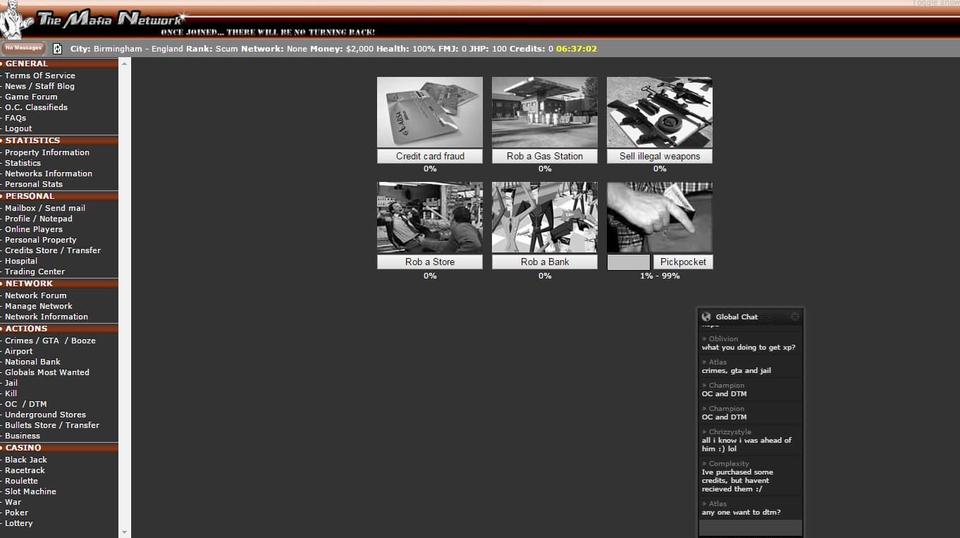Click the credit card fraud image
Image resolution: width=960 pixels, height=538 pixels.
click(x=429, y=112)
